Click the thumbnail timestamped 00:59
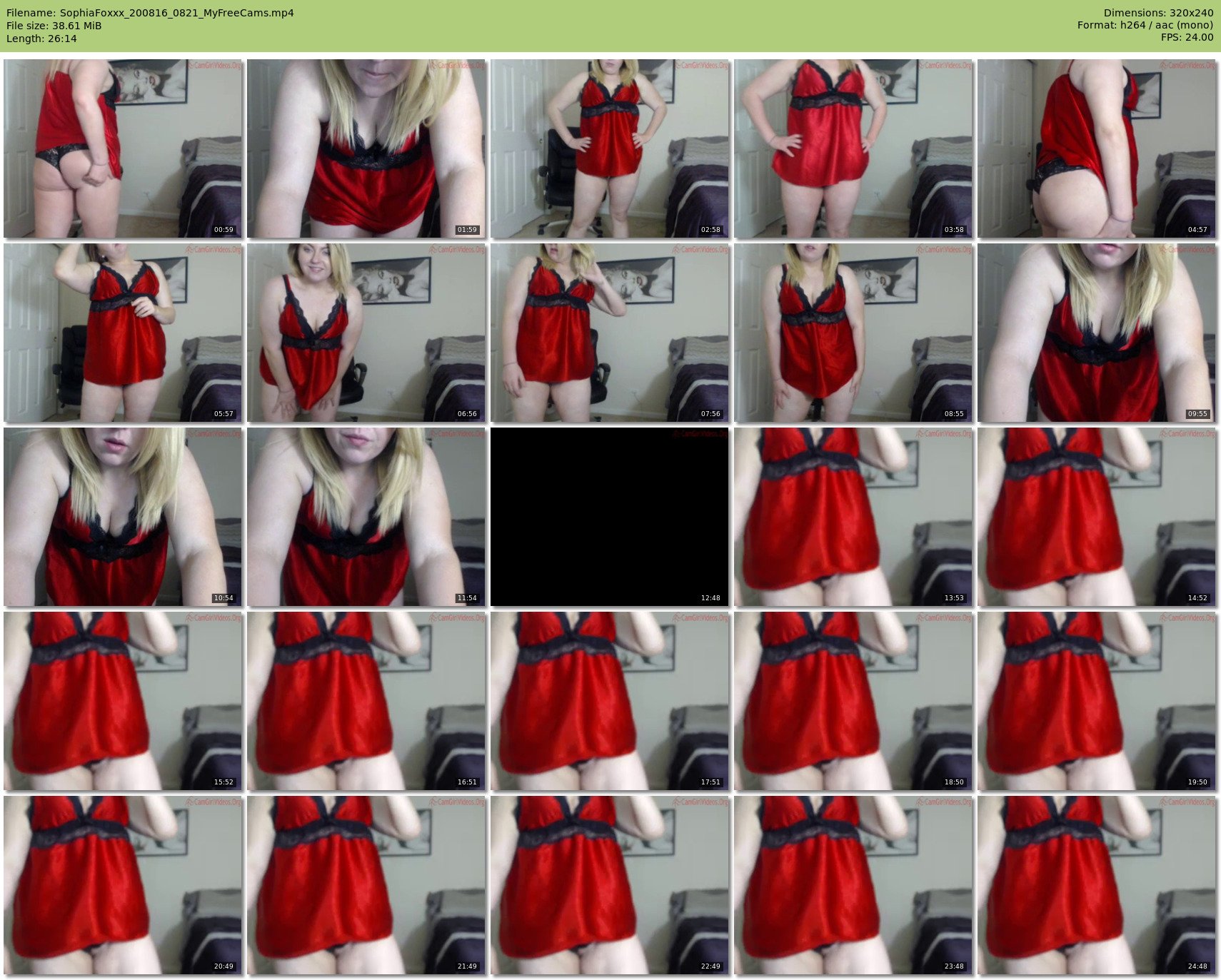The image size is (1221, 980). (x=123, y=148)
